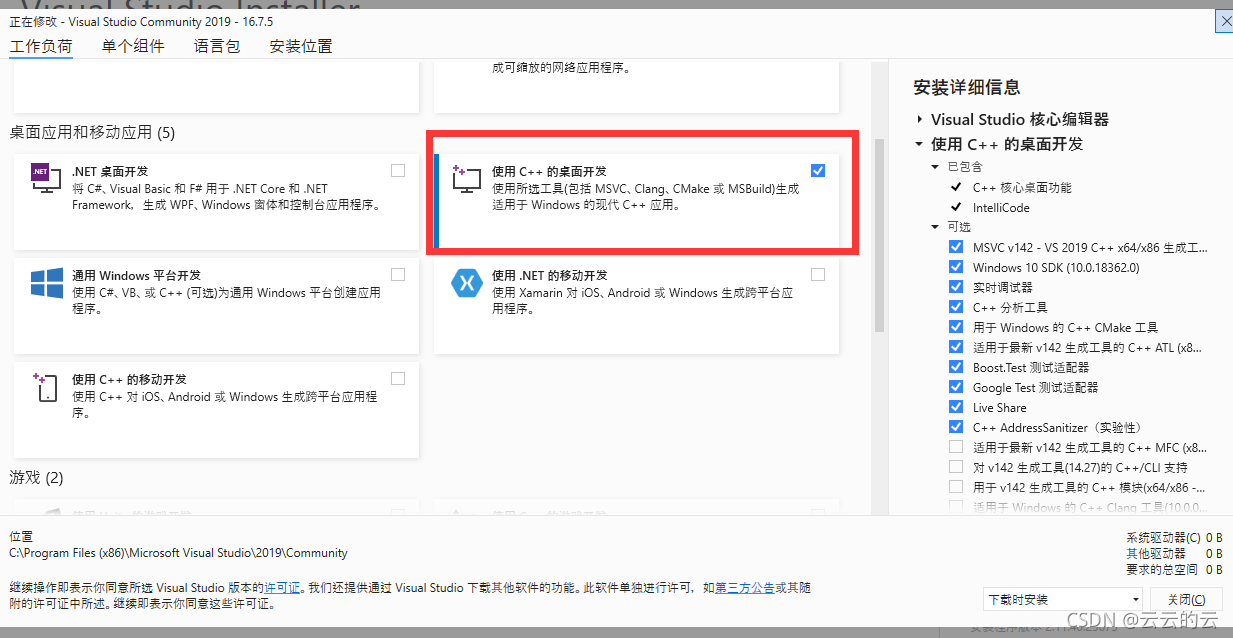
Task: Switch to the 语言包 tab
Action: (x=217, y=46)
